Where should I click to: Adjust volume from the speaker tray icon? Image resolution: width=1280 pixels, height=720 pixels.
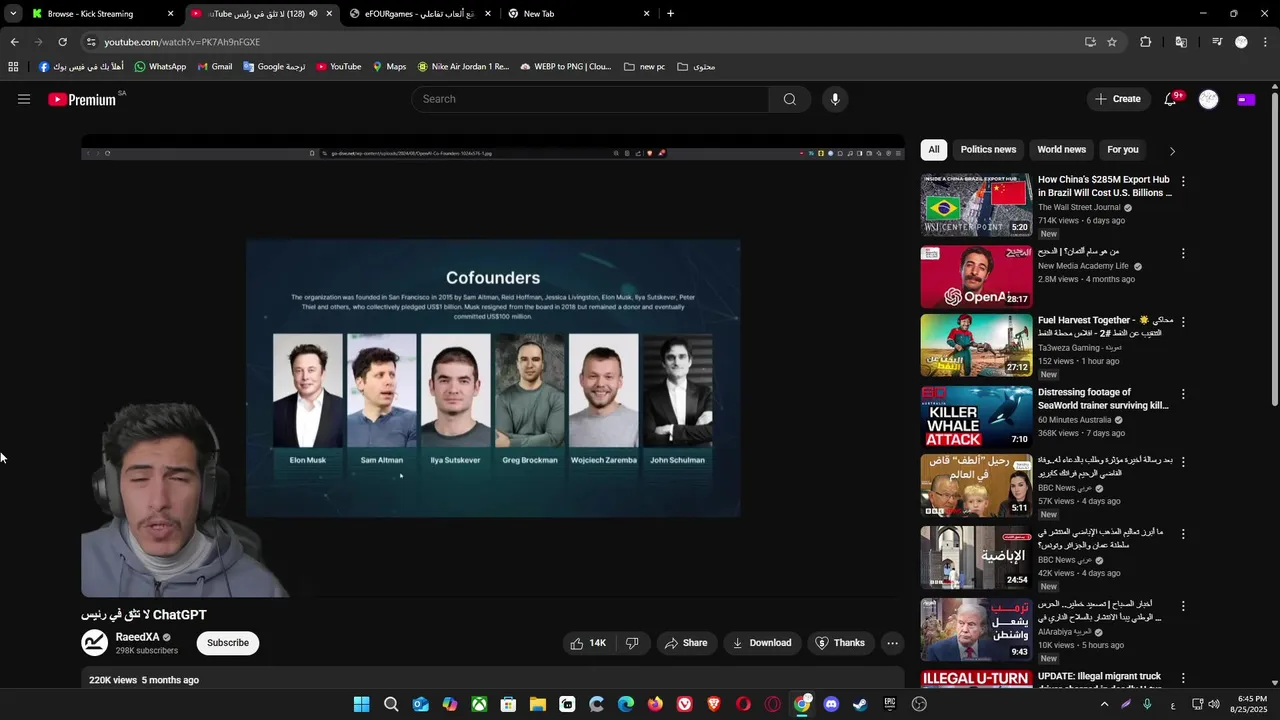pyautogui.click(x=1214, y=704)
